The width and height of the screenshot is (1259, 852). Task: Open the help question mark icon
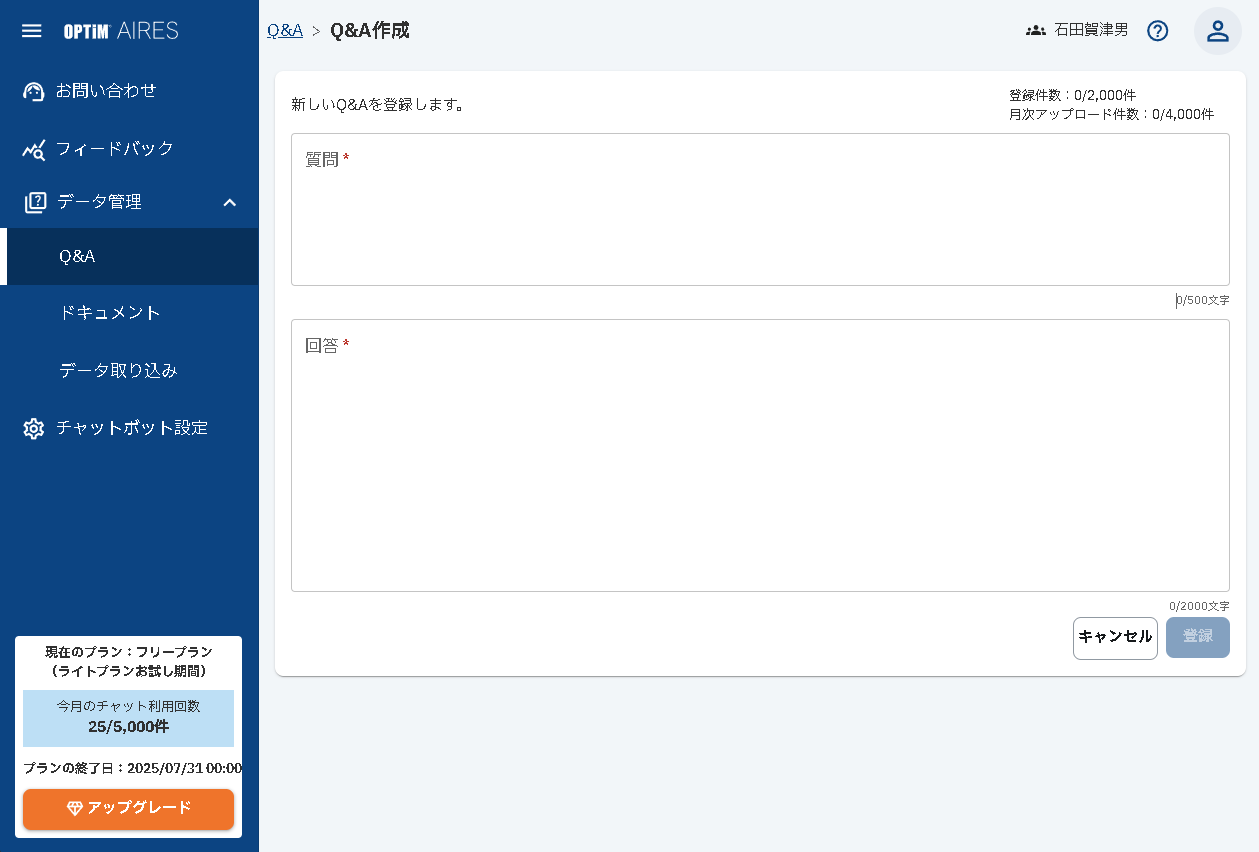[1158, 31]
